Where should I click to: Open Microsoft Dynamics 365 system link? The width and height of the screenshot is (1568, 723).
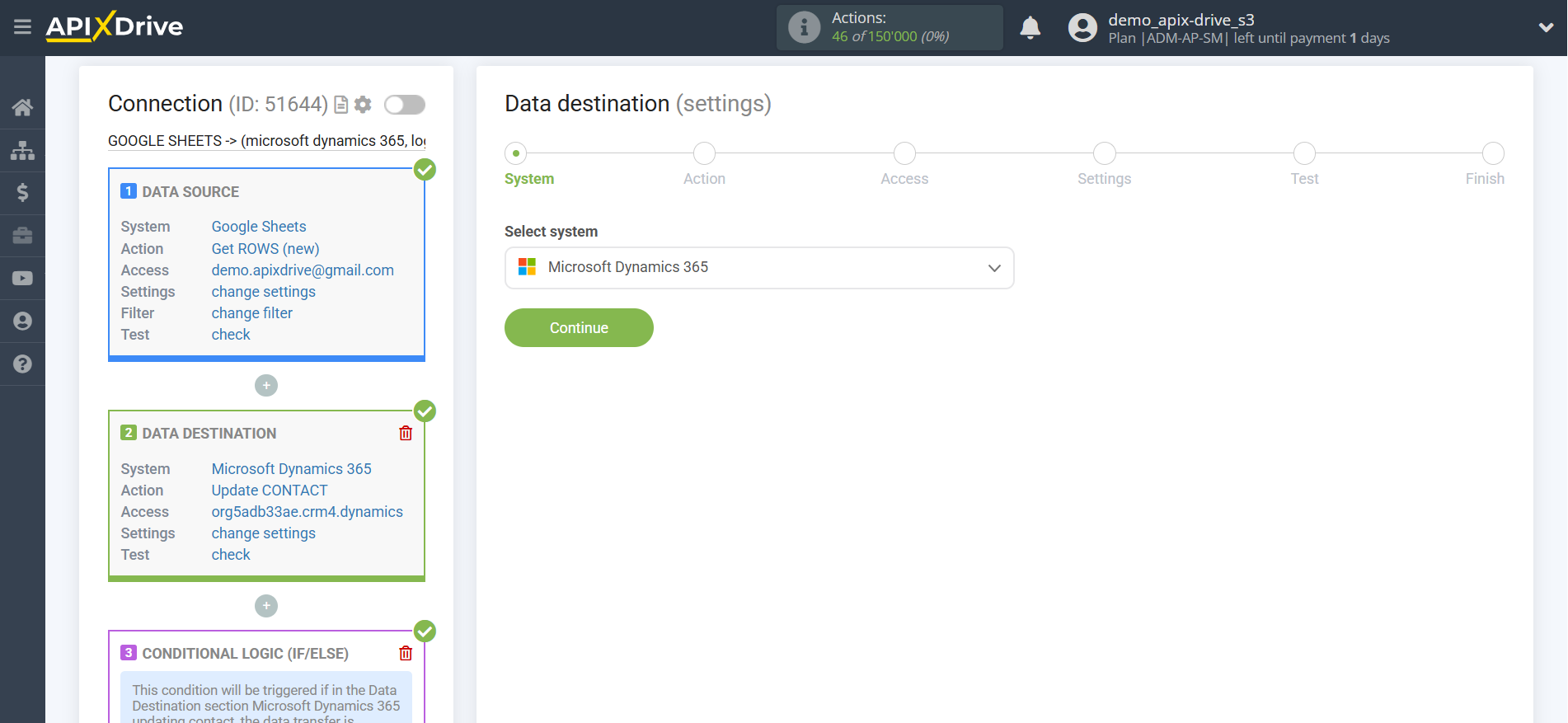coord(292,469)
